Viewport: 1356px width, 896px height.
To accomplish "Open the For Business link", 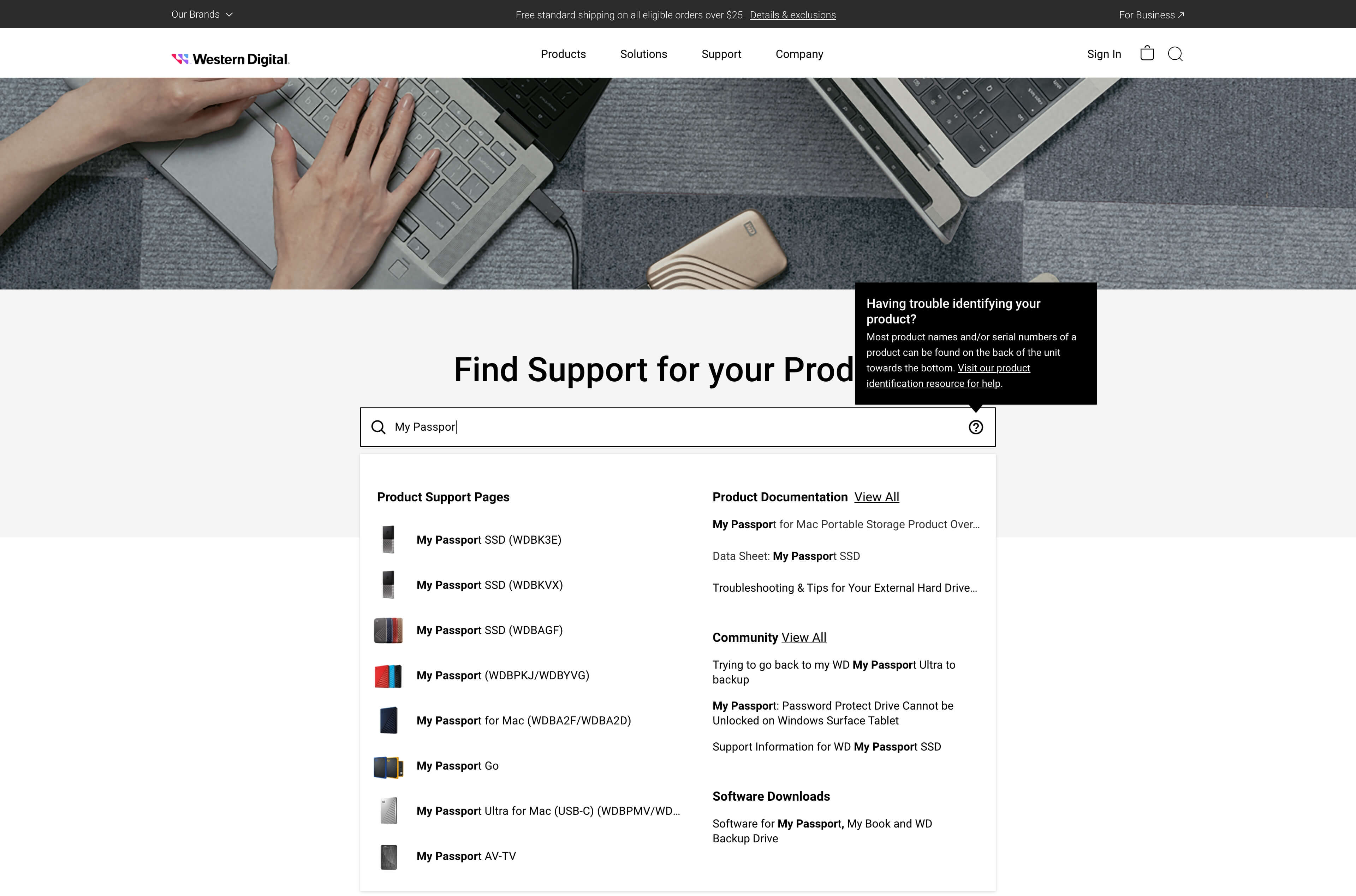I will (x=1151, y=16).
